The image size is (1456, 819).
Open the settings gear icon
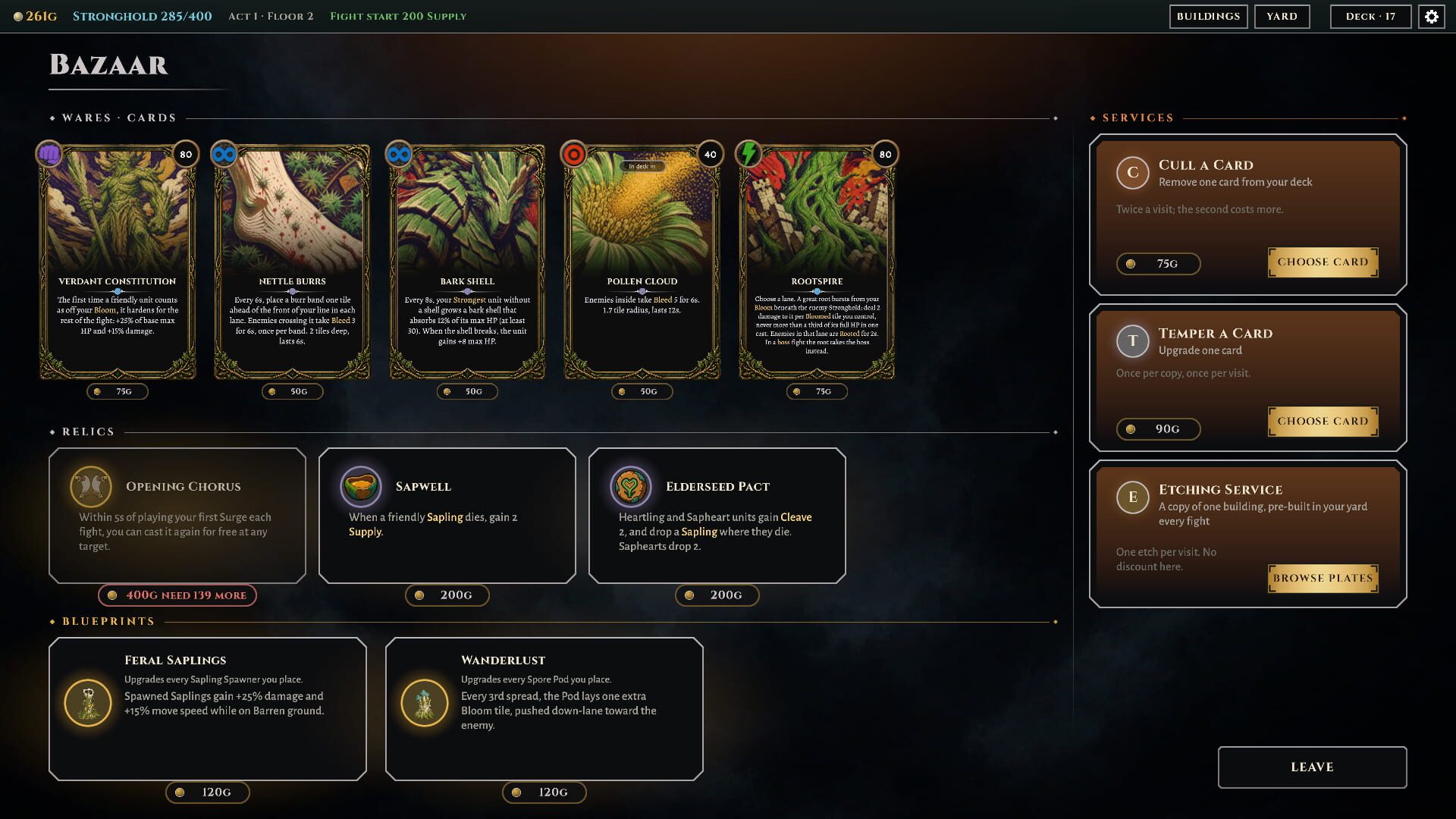click(1432, 17)
